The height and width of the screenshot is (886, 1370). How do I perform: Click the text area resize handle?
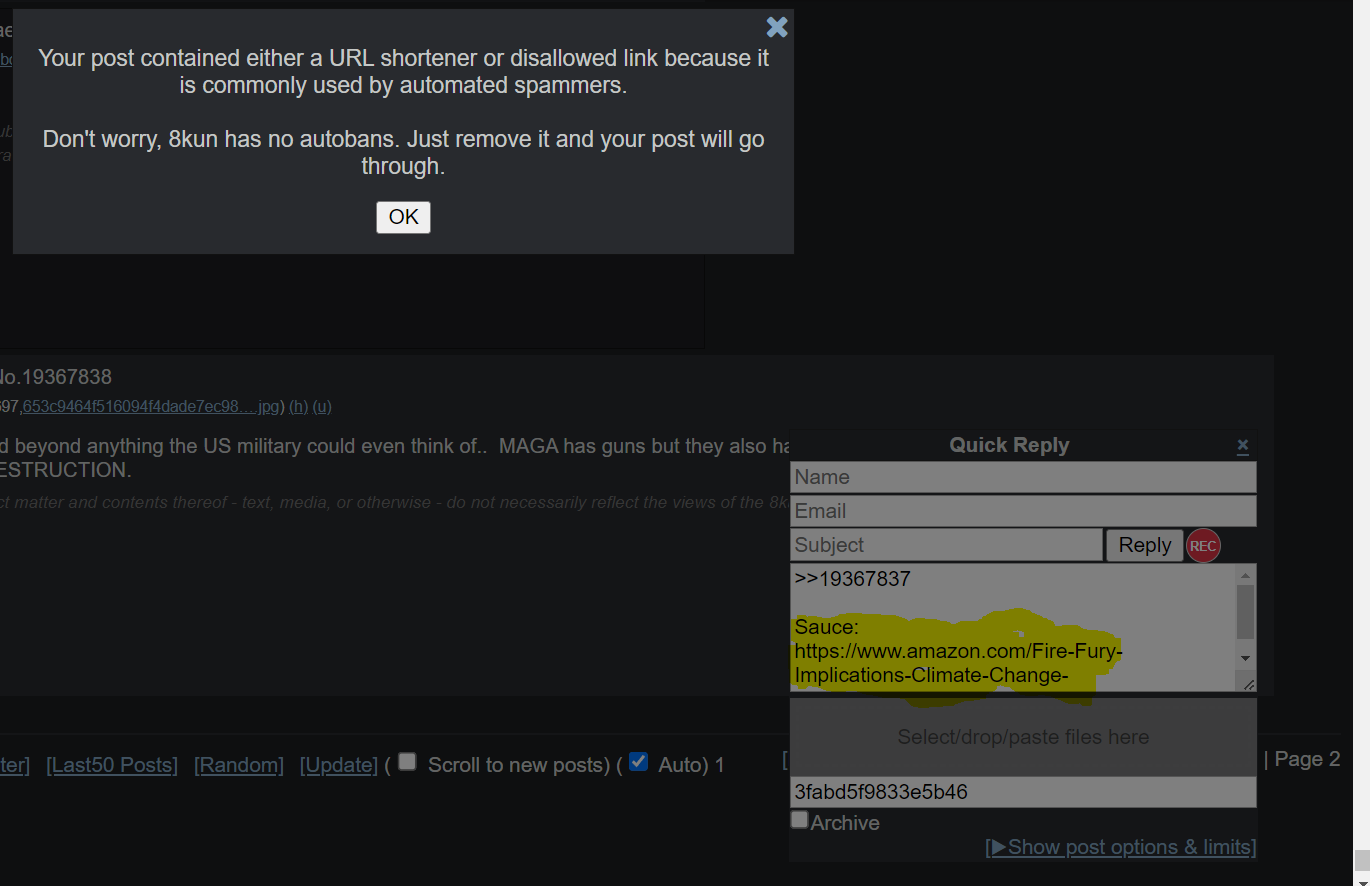(1248, 683)
